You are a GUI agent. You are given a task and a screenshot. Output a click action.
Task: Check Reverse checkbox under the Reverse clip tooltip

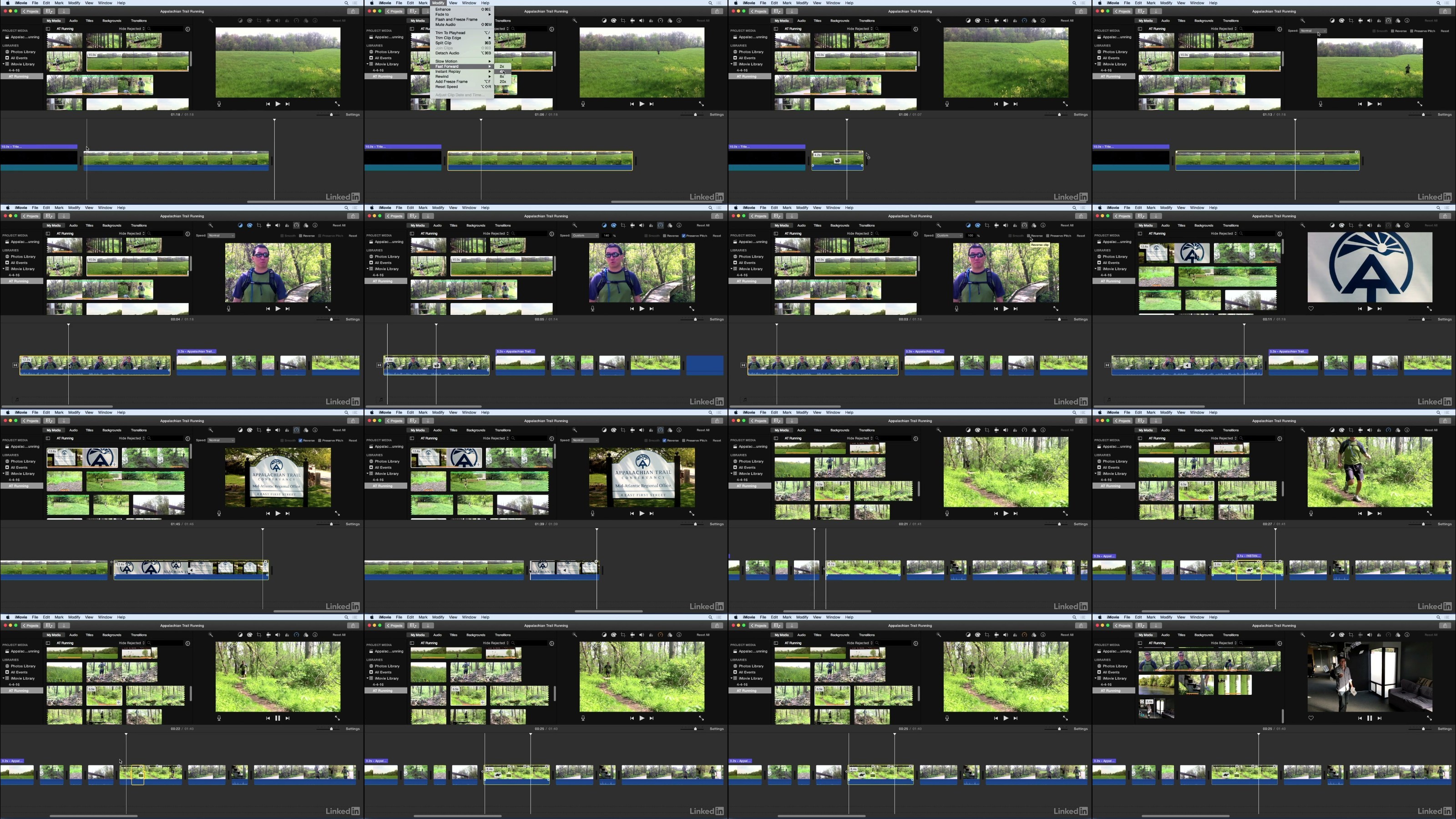click(x=1029, y=236)
